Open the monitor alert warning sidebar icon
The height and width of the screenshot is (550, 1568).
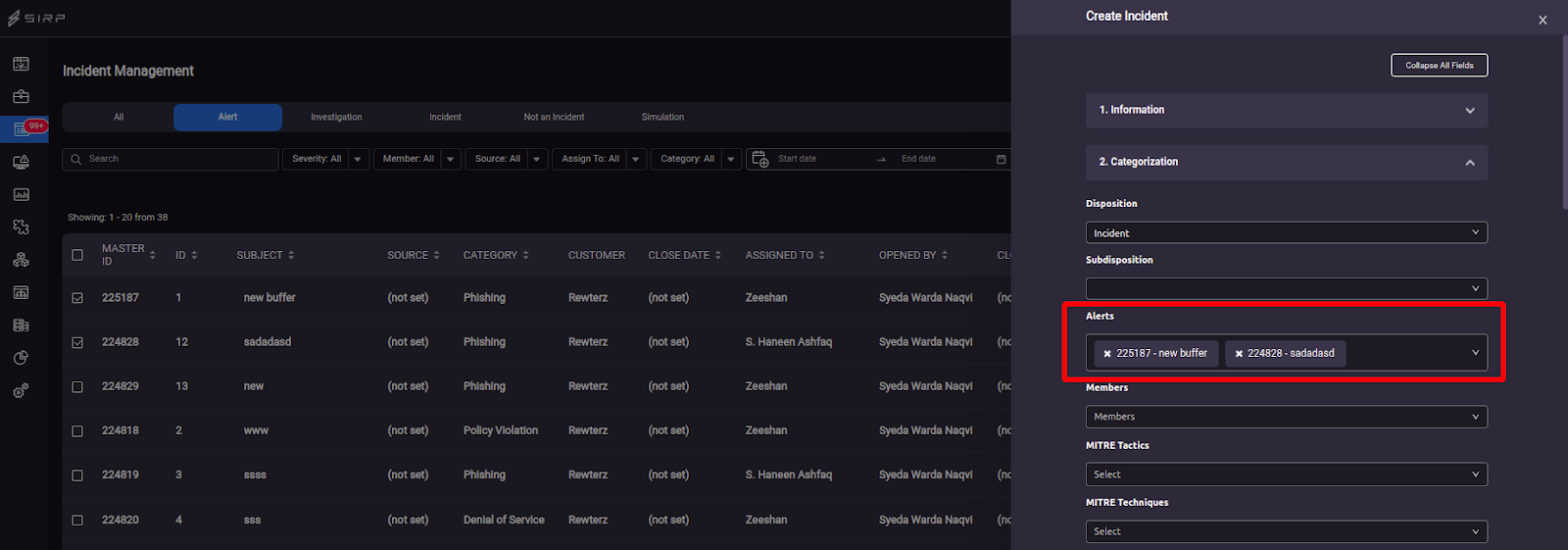pyautogui.click(x=21, y=162)
